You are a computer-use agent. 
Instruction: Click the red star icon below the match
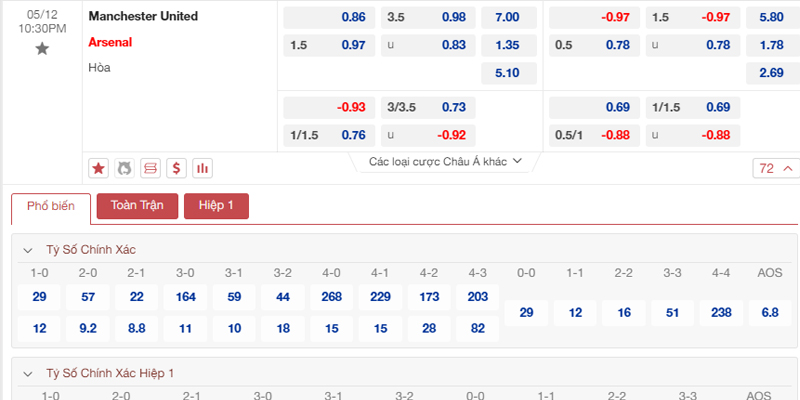98,168
